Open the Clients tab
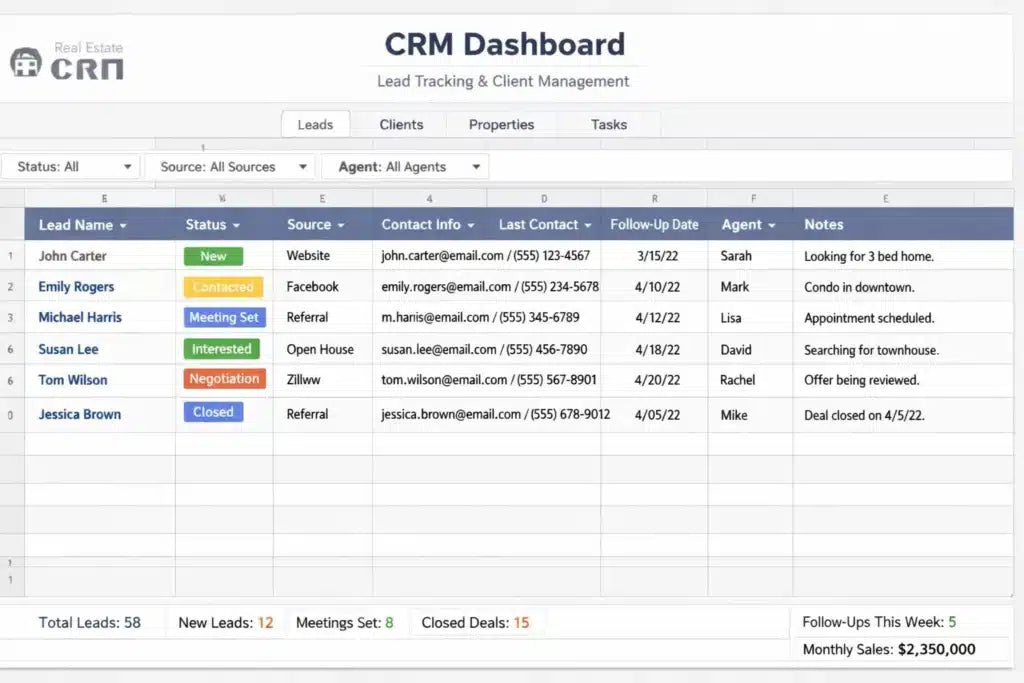Viewport: 1024px width, 683px height. click(401, 124)
